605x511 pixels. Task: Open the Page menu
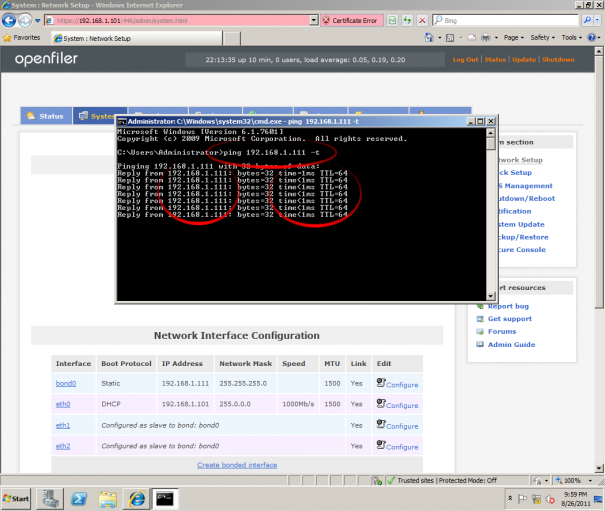(514, 37)
